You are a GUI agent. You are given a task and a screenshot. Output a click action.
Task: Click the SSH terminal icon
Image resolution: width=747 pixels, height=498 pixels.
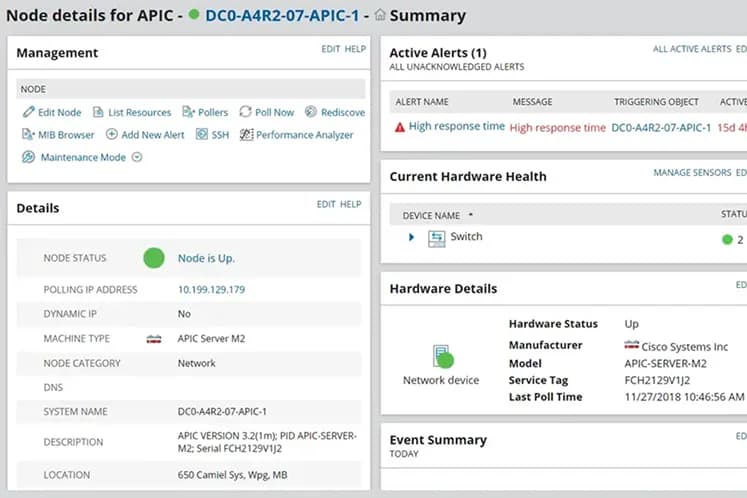tap(202, 134)
